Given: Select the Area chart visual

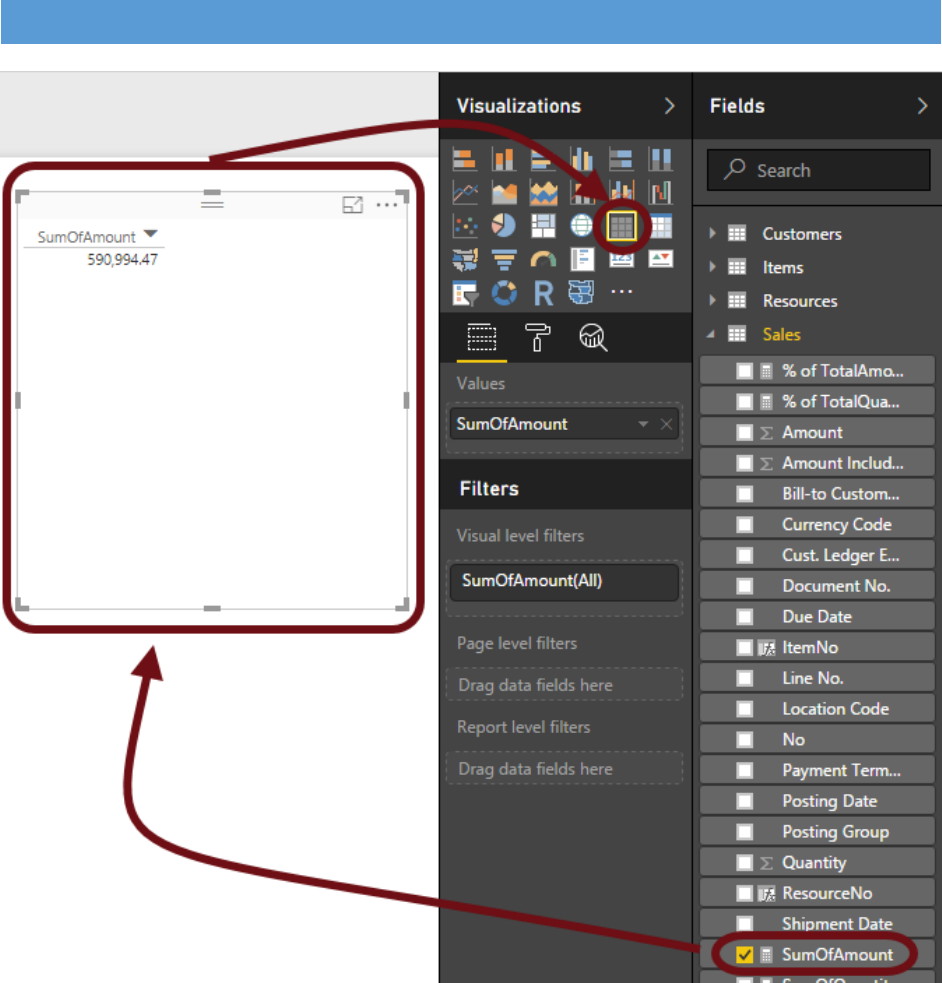Looking at the screenshot, I should 504,192.
